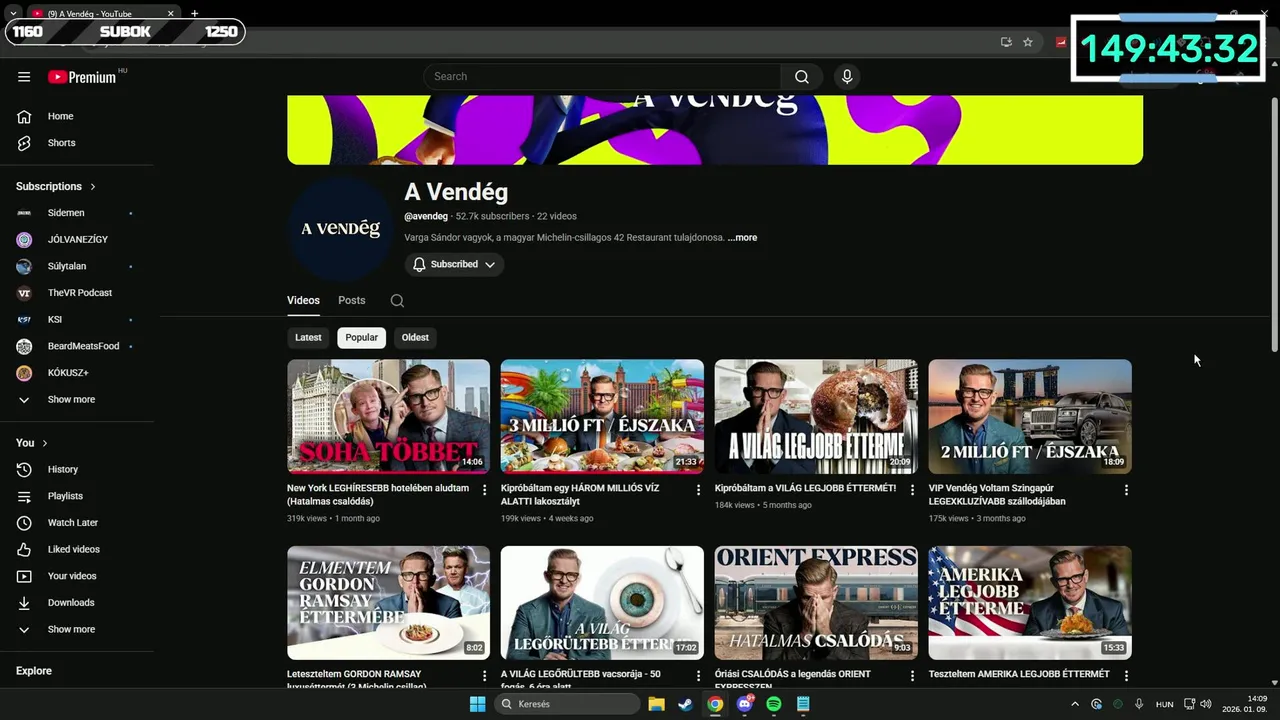Open ORIENT EXPRESS video thumbnail

coord(816,602)
